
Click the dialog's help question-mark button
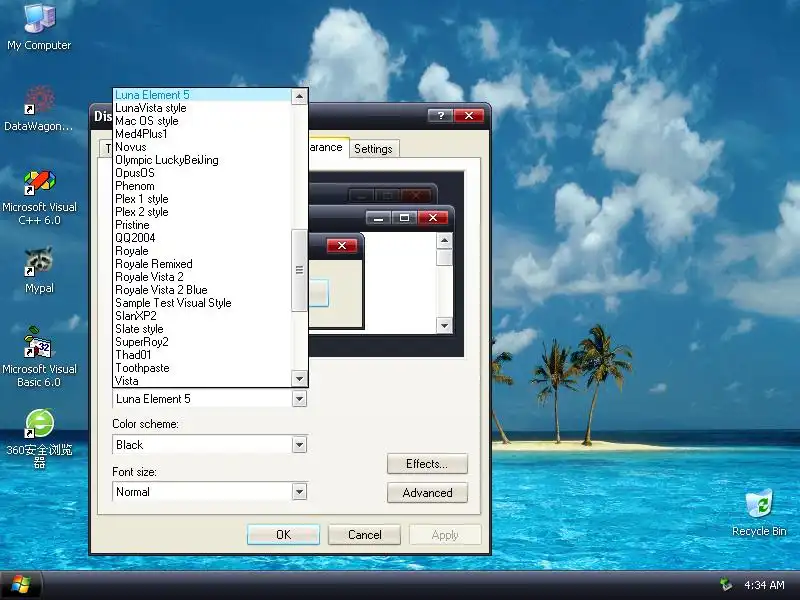pyautogui.click(x=440, y=116)
